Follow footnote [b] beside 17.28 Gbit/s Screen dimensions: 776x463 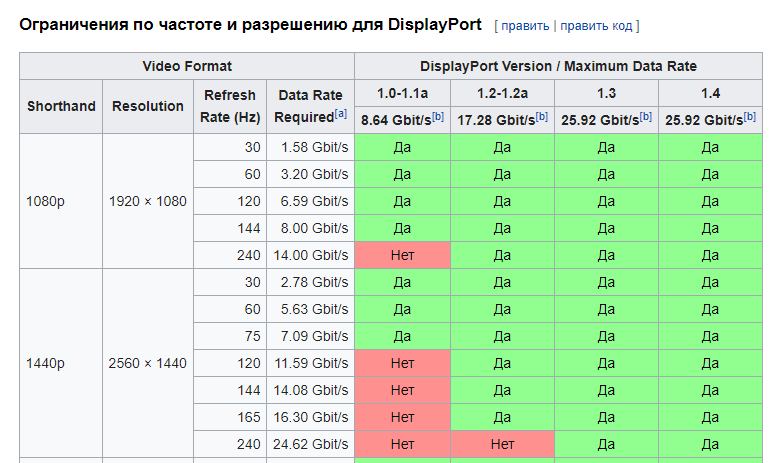click(x=542, y=116)
